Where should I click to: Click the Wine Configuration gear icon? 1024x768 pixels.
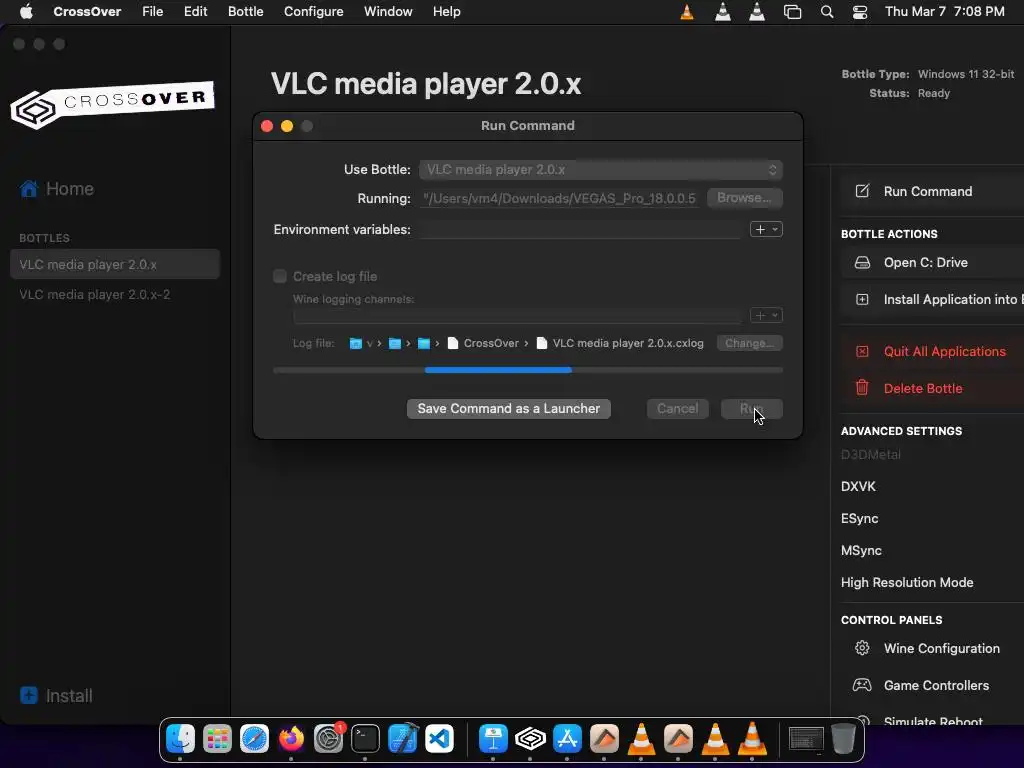click(x=862, y=648)
